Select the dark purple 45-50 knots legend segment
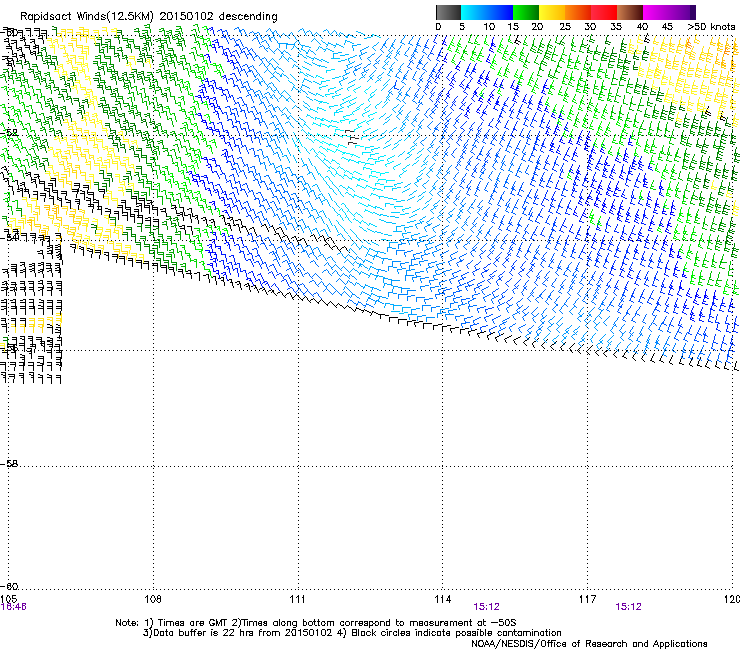The width and height of the screenshot is (740, 650). point(682,12)
